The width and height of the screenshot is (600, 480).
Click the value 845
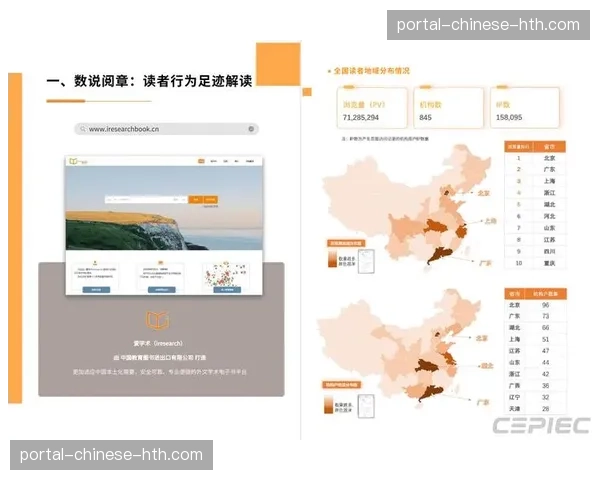point(425,118)
